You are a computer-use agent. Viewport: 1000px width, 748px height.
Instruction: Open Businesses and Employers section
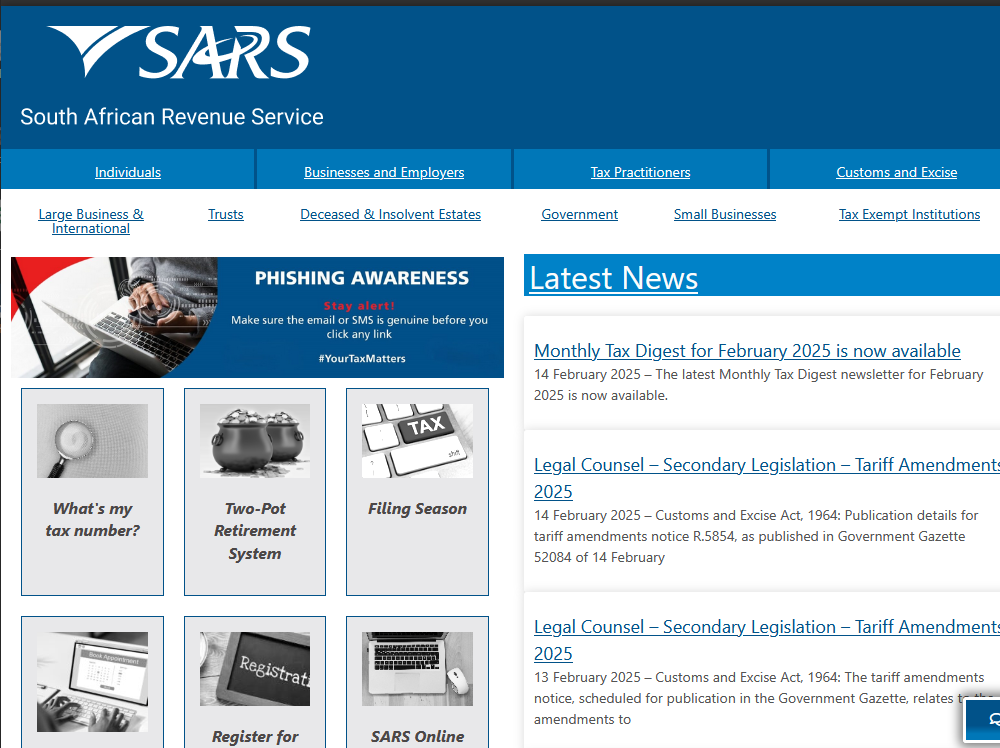(x=384, y=172)
